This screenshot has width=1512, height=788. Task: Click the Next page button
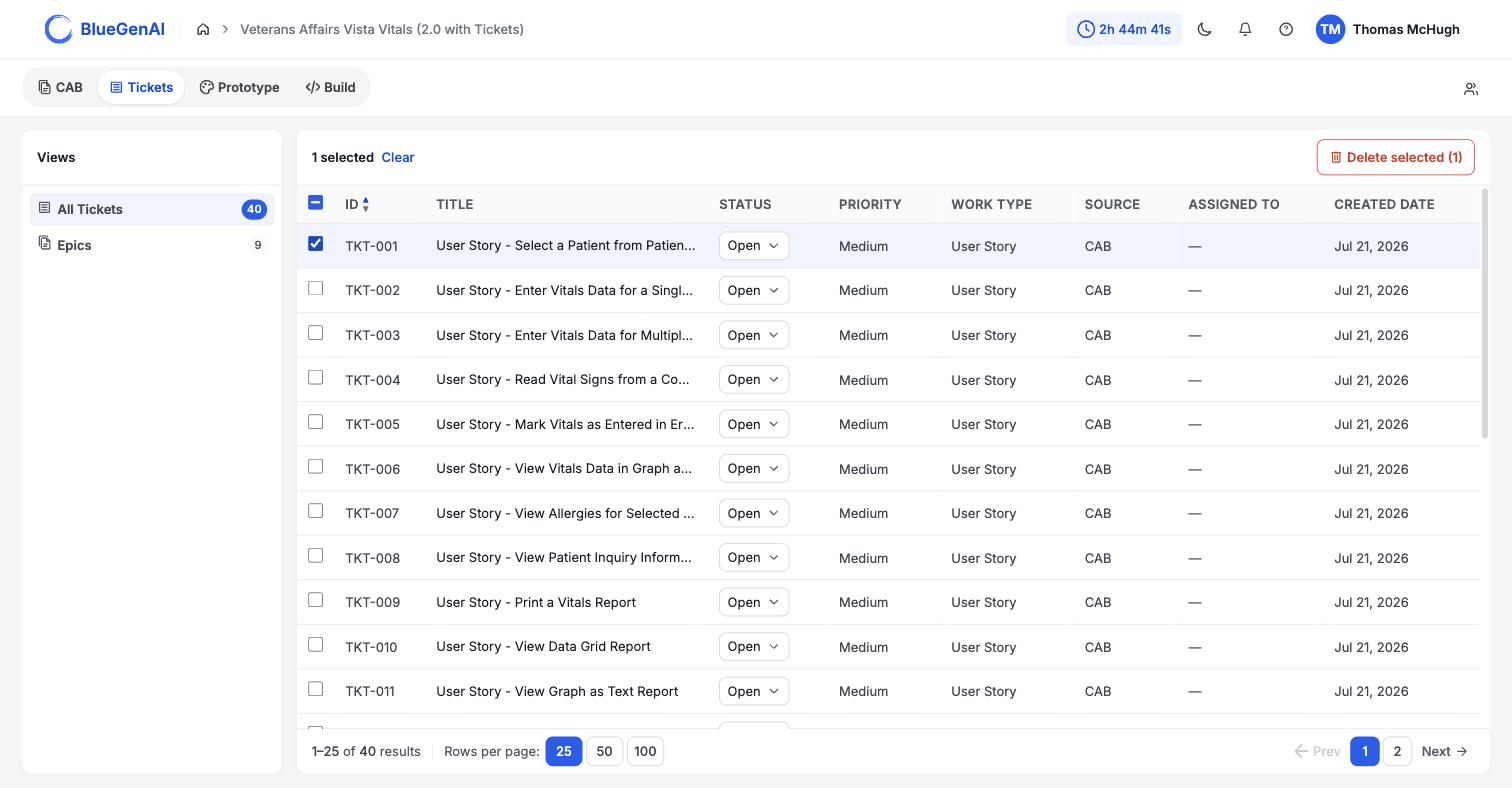[x=1445, y=751]
